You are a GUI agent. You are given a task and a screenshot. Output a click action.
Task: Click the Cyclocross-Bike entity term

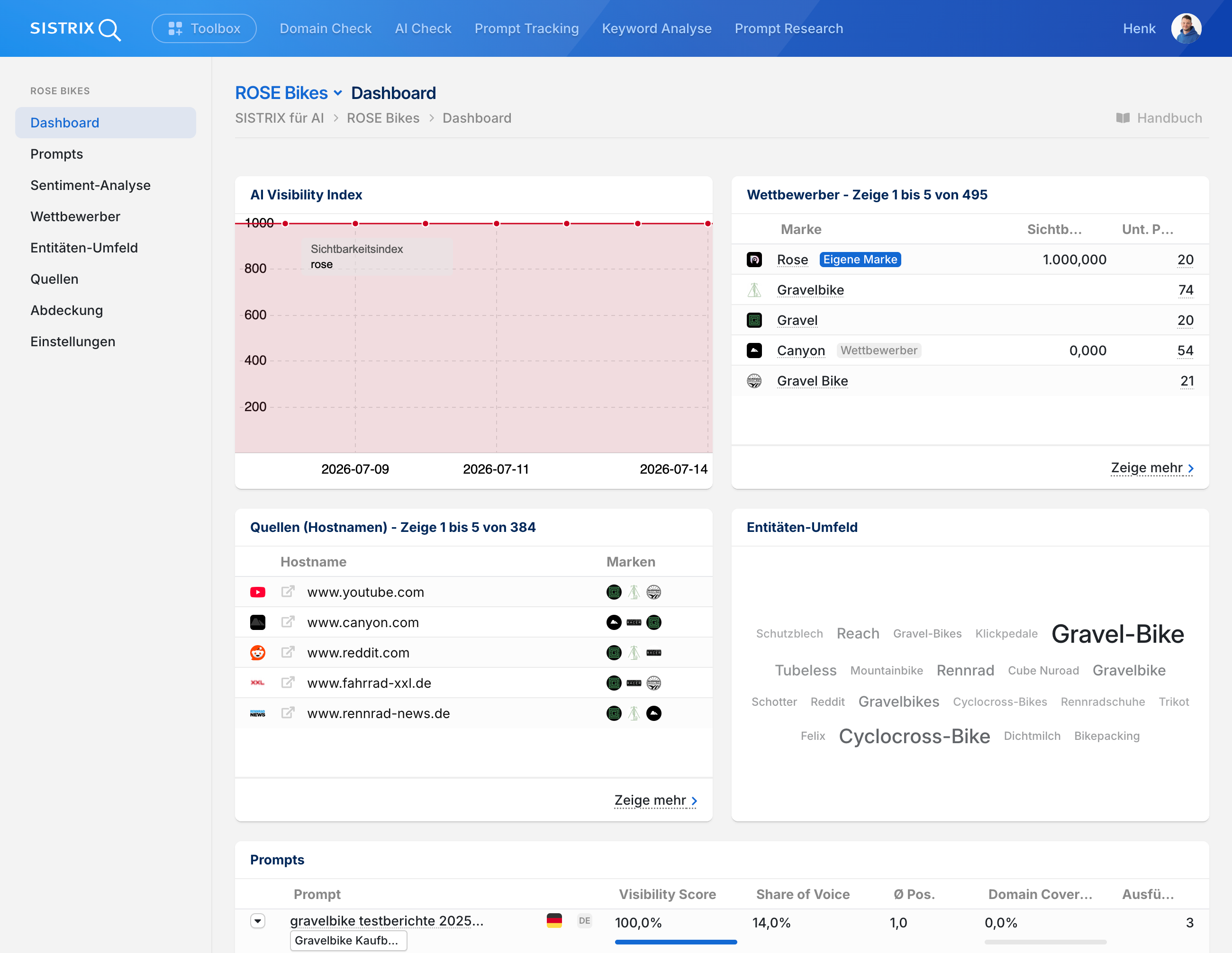[x=914, y=736]
